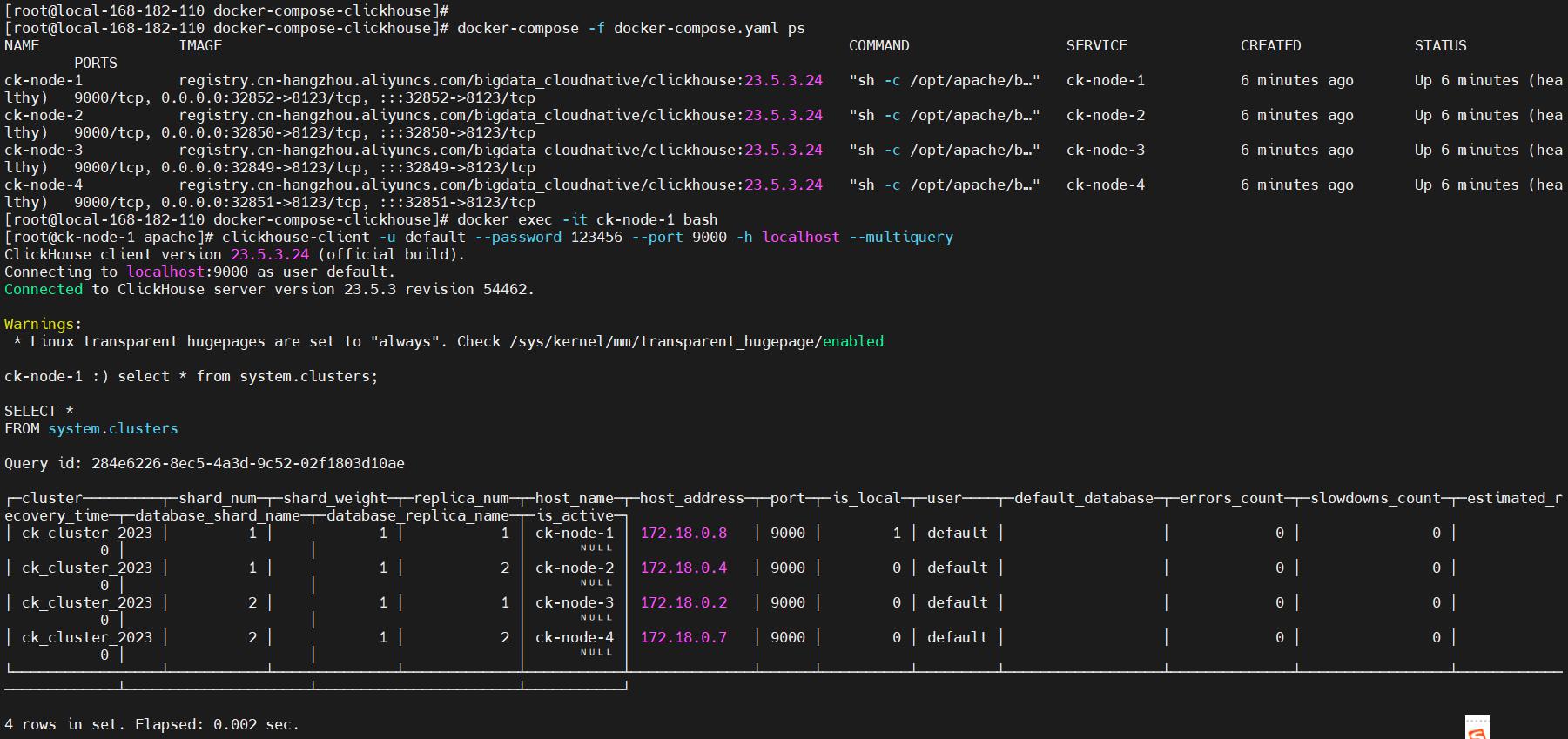Select ck-node-3 in the host_name column
The height and width of the screenshot is (739, 1568).
click(575, 602)
